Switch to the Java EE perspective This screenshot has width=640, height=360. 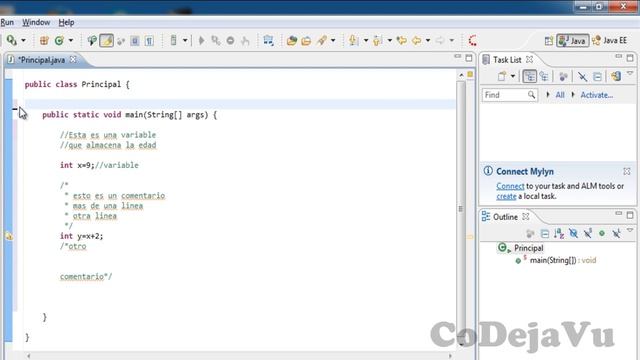[609, 40]
